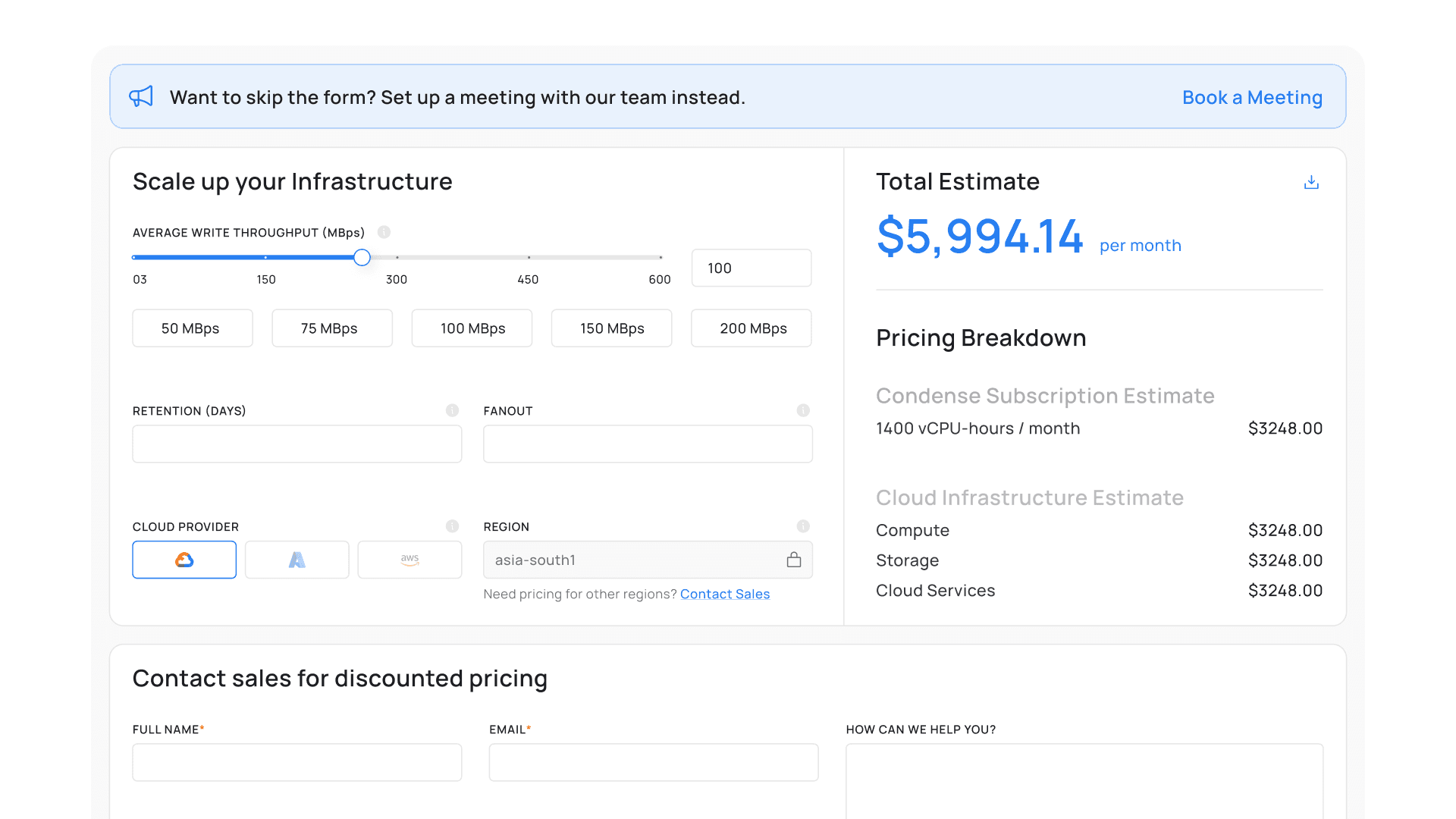Select Google Cloud as provider
1456x819 pixels.
(x=184, y=560)
